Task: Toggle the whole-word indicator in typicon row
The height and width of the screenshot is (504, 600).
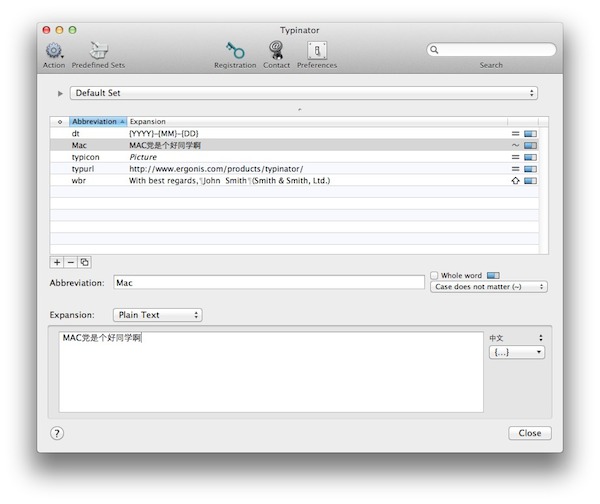Action: (x=530, y=157)
